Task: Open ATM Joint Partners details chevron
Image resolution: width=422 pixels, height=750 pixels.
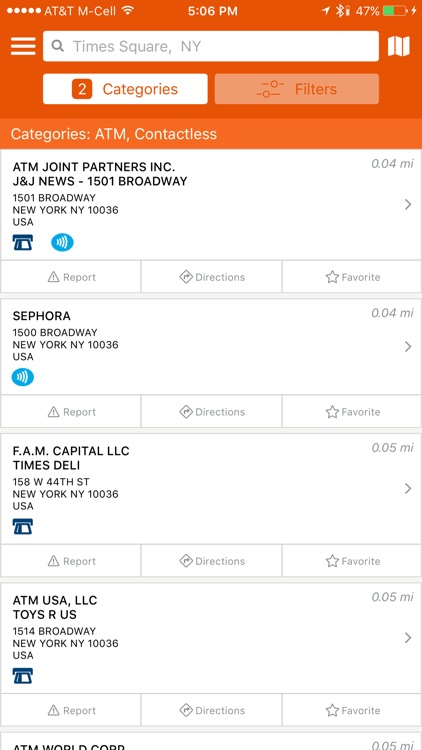Action: [408, 205]
